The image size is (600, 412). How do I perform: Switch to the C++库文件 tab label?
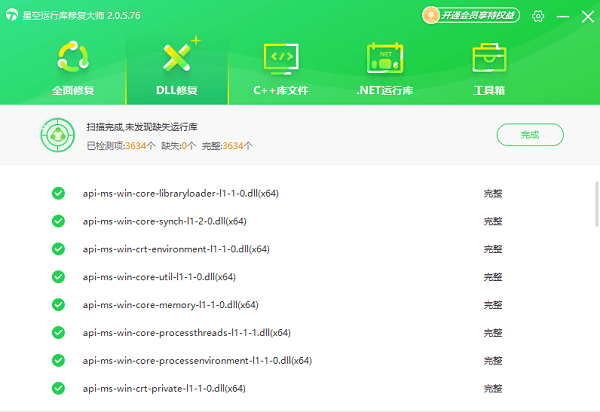click(x=281, y=91)
